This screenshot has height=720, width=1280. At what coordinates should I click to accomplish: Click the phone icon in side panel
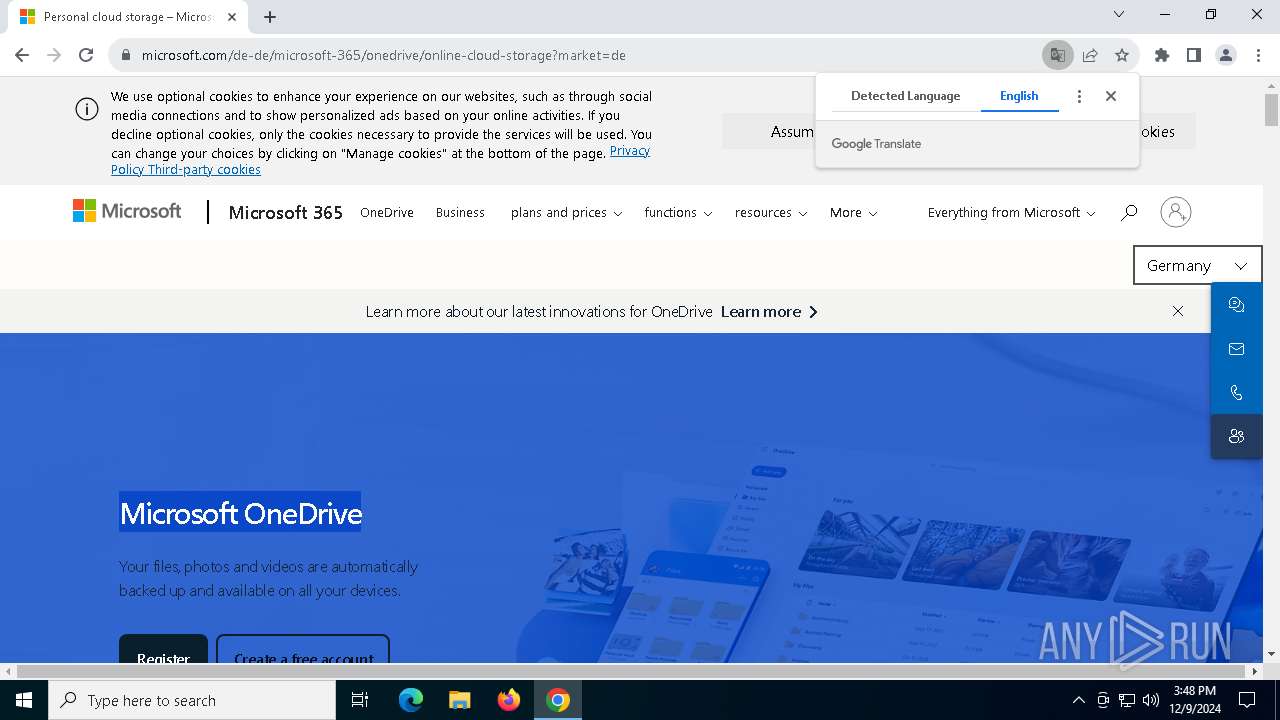[x=1237, y=393]
